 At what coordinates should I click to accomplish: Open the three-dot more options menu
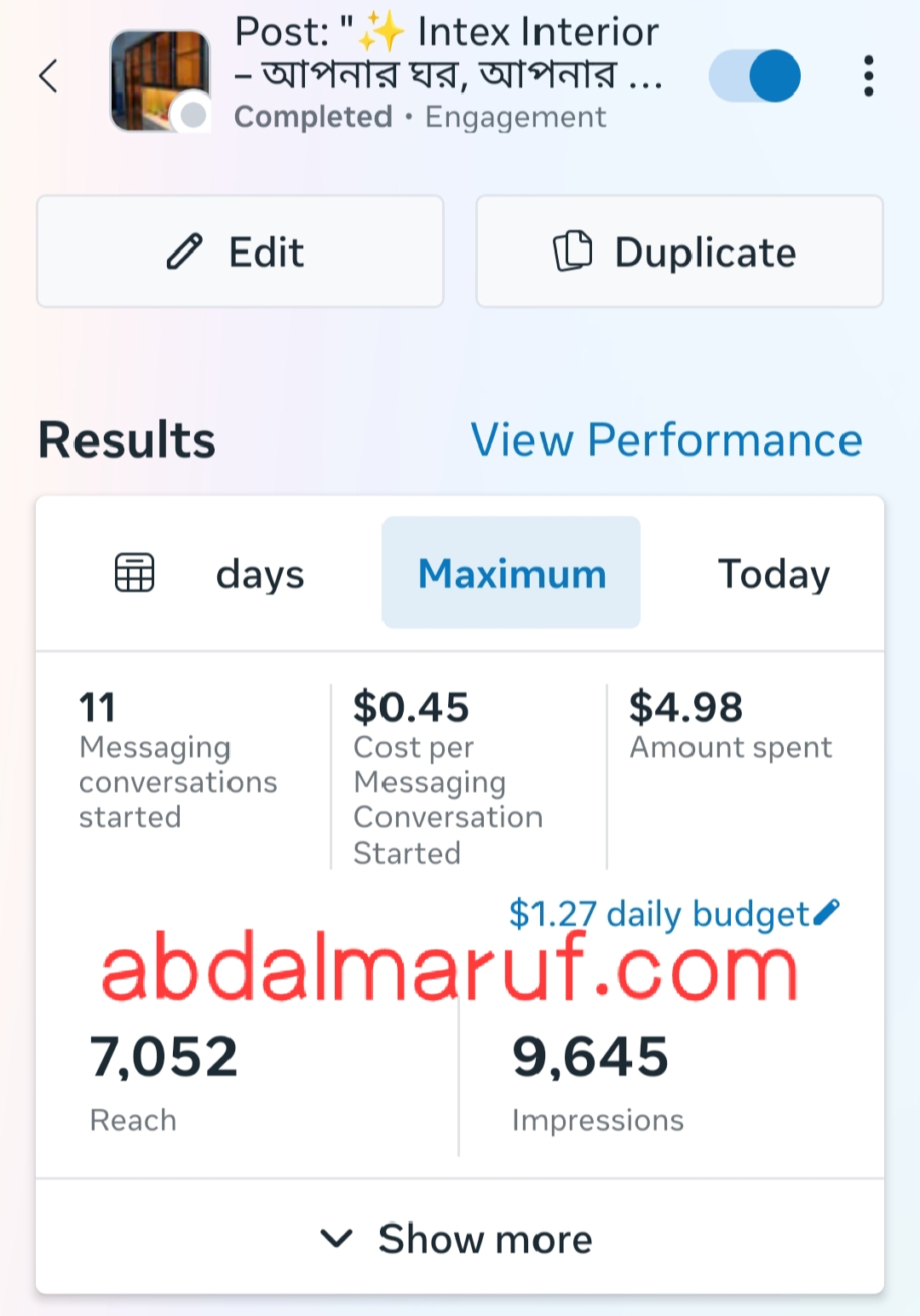[x=868, y=77]
